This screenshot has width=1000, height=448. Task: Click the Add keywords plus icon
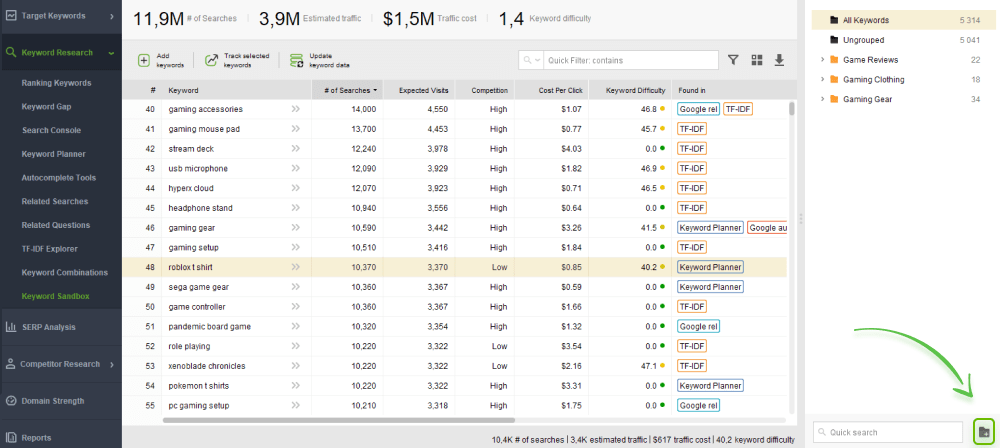144,60
